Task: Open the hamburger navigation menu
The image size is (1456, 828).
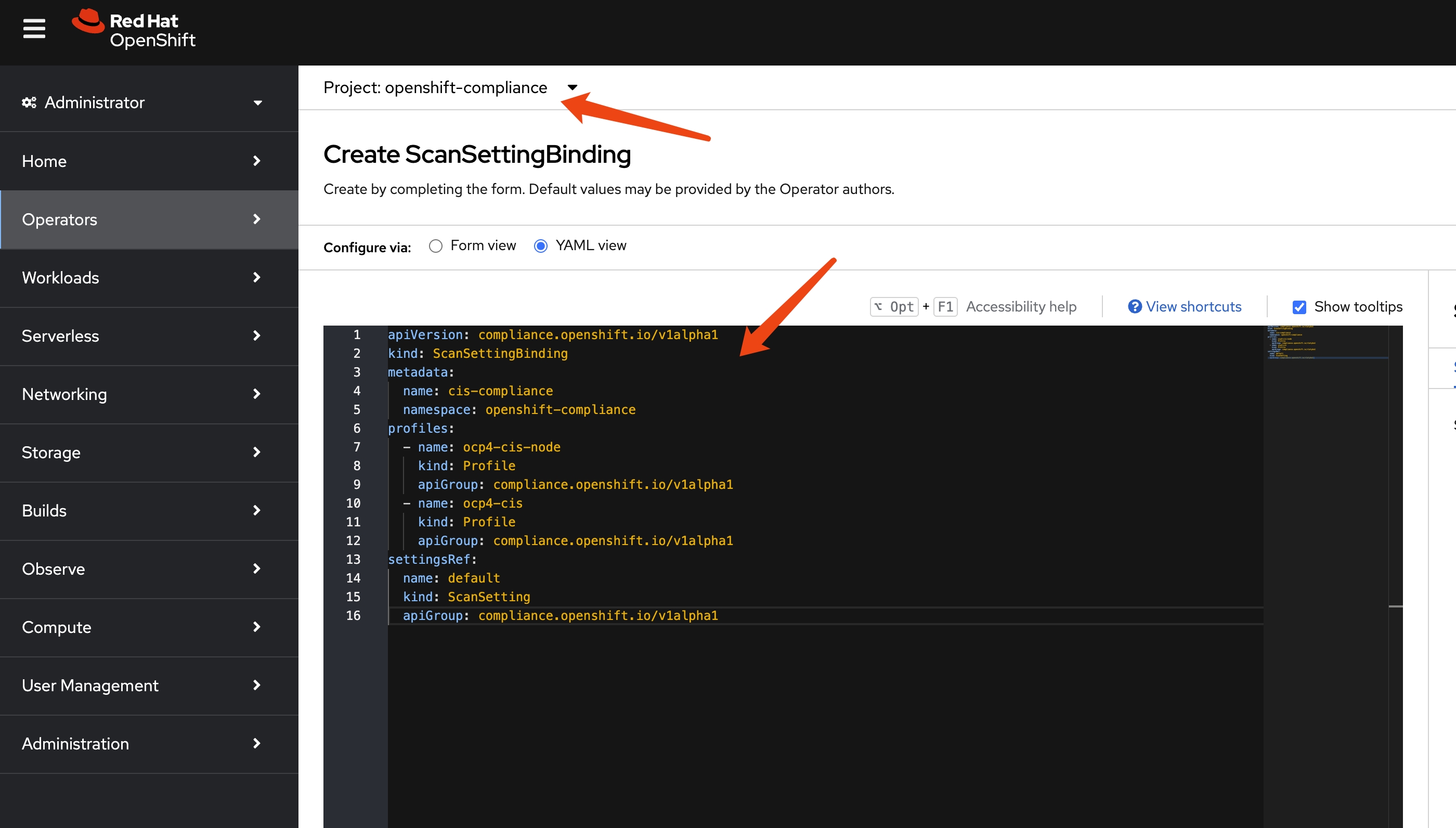Action: point(34,29)
